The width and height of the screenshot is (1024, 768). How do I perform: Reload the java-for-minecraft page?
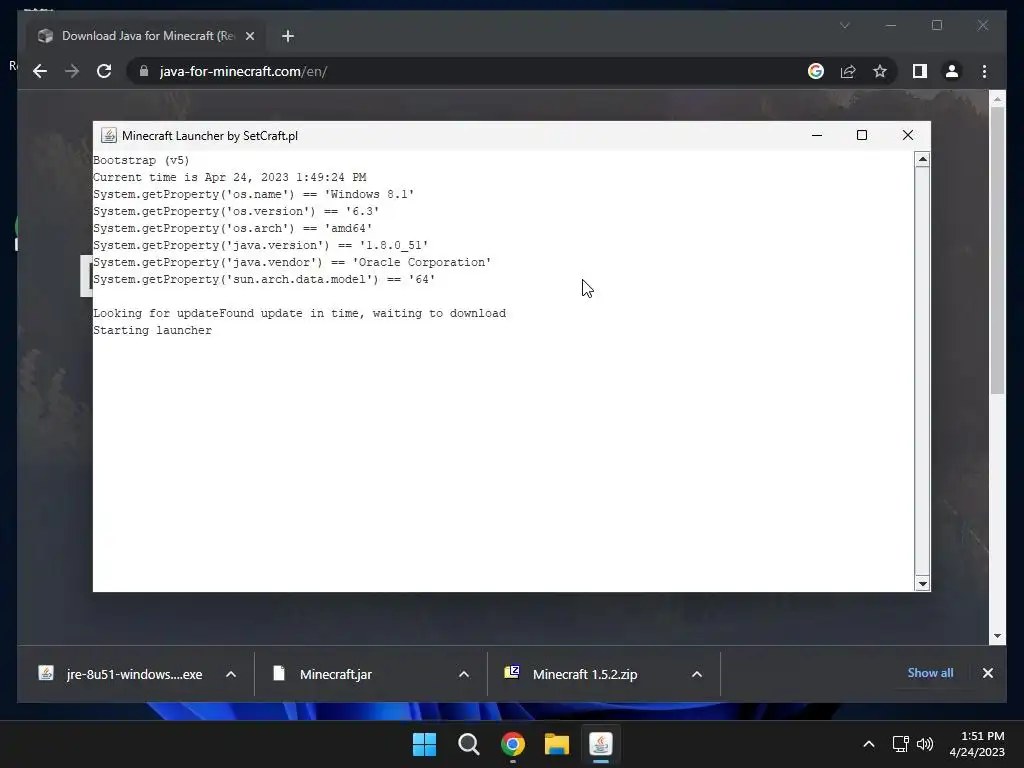coord(104,71)
